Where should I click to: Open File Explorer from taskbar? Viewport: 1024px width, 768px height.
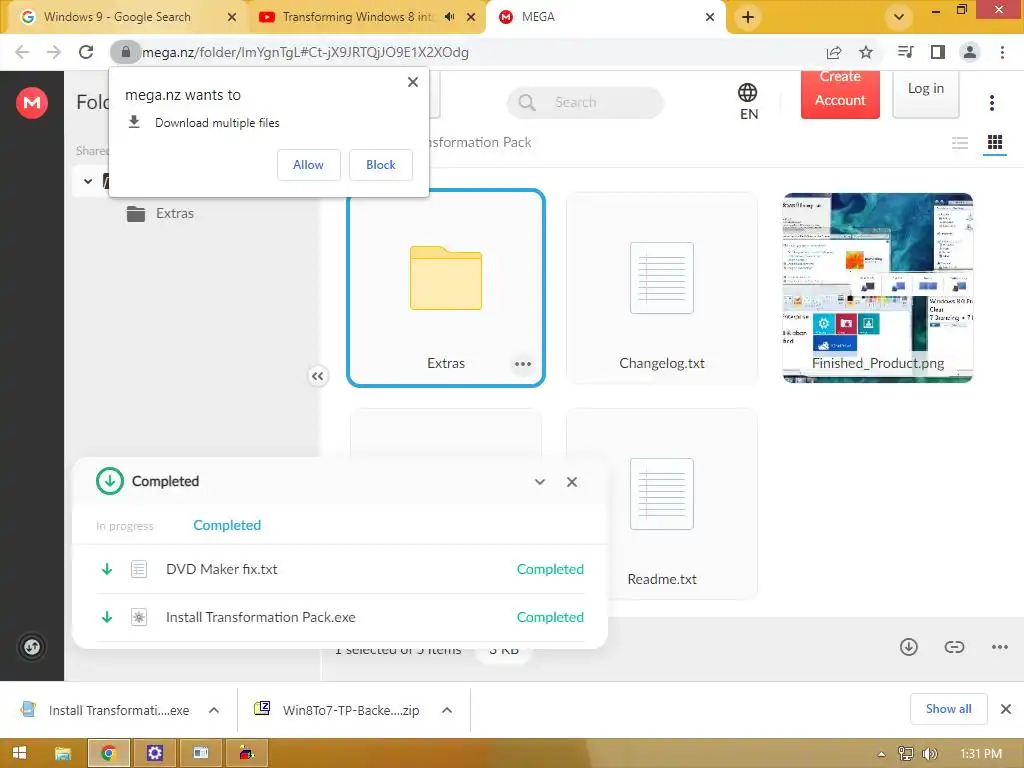point(63,753)
